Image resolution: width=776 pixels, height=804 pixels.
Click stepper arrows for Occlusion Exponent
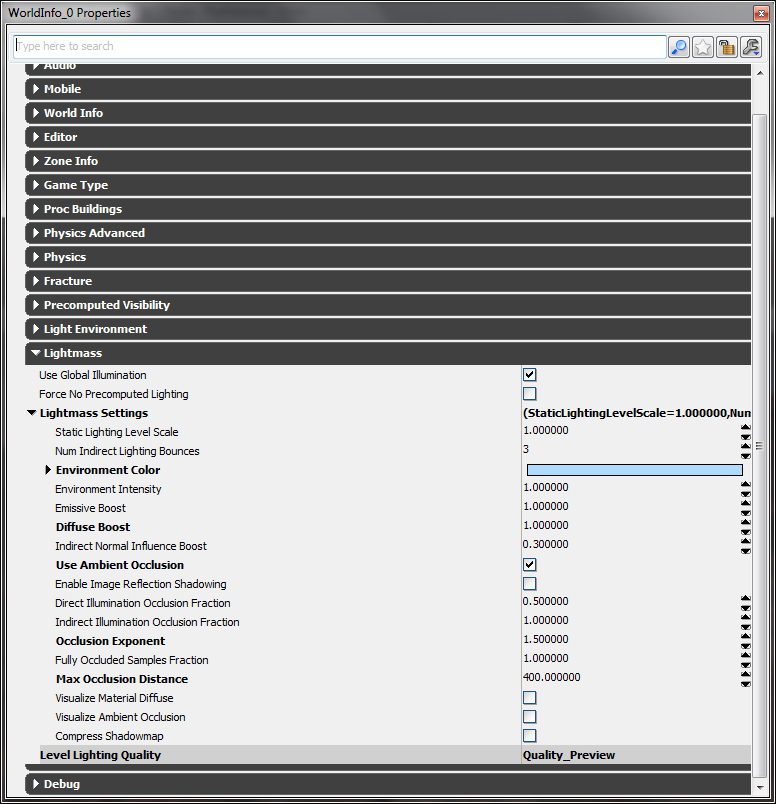(745, 641)
